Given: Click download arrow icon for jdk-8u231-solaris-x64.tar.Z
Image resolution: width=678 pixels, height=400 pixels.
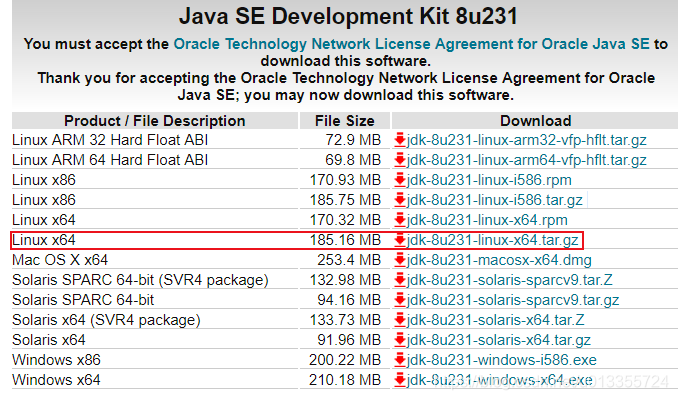Looking at the screenshot, I should 400,320.
